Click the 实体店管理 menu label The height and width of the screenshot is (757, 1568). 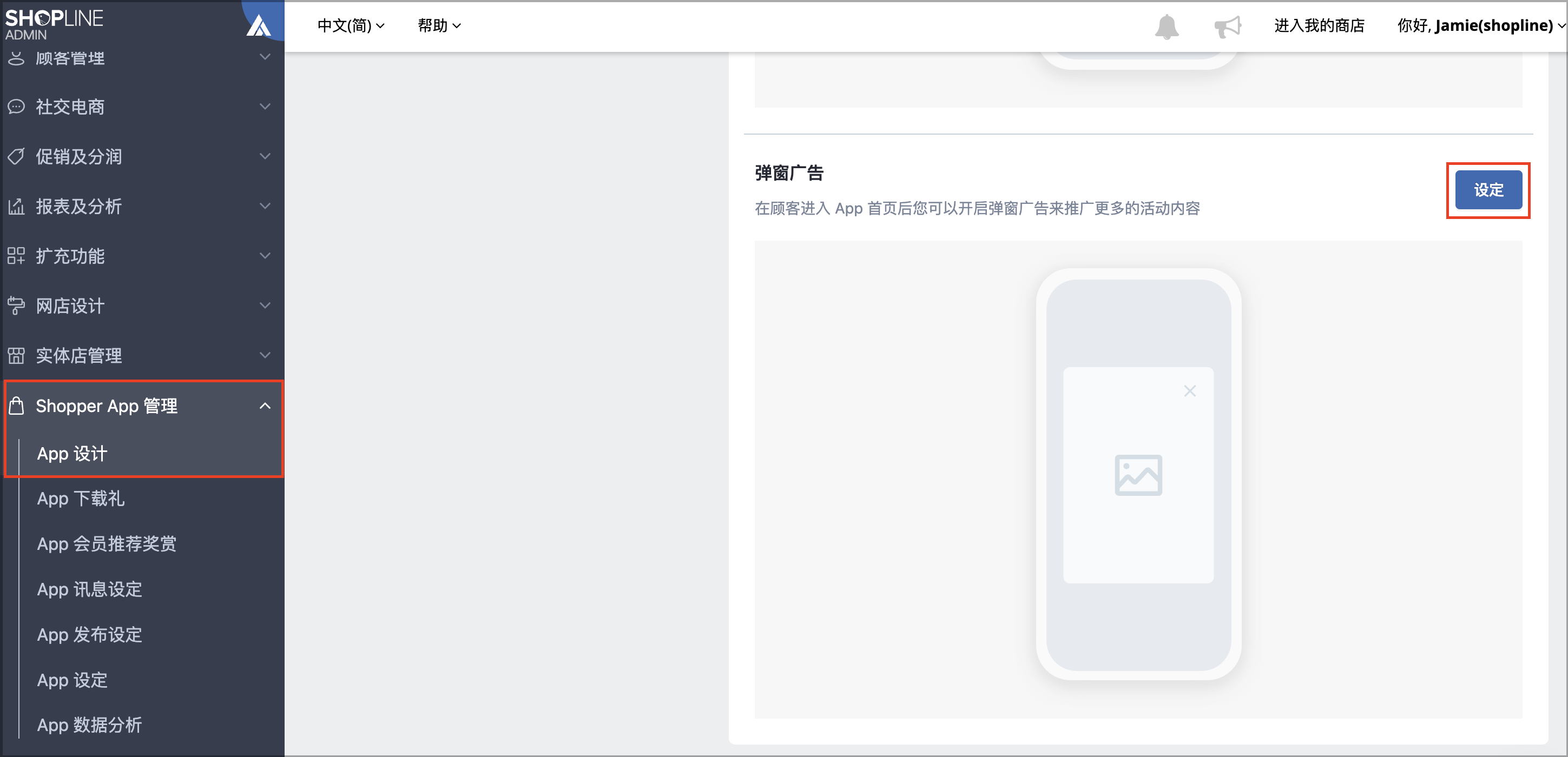click(78, 356)
